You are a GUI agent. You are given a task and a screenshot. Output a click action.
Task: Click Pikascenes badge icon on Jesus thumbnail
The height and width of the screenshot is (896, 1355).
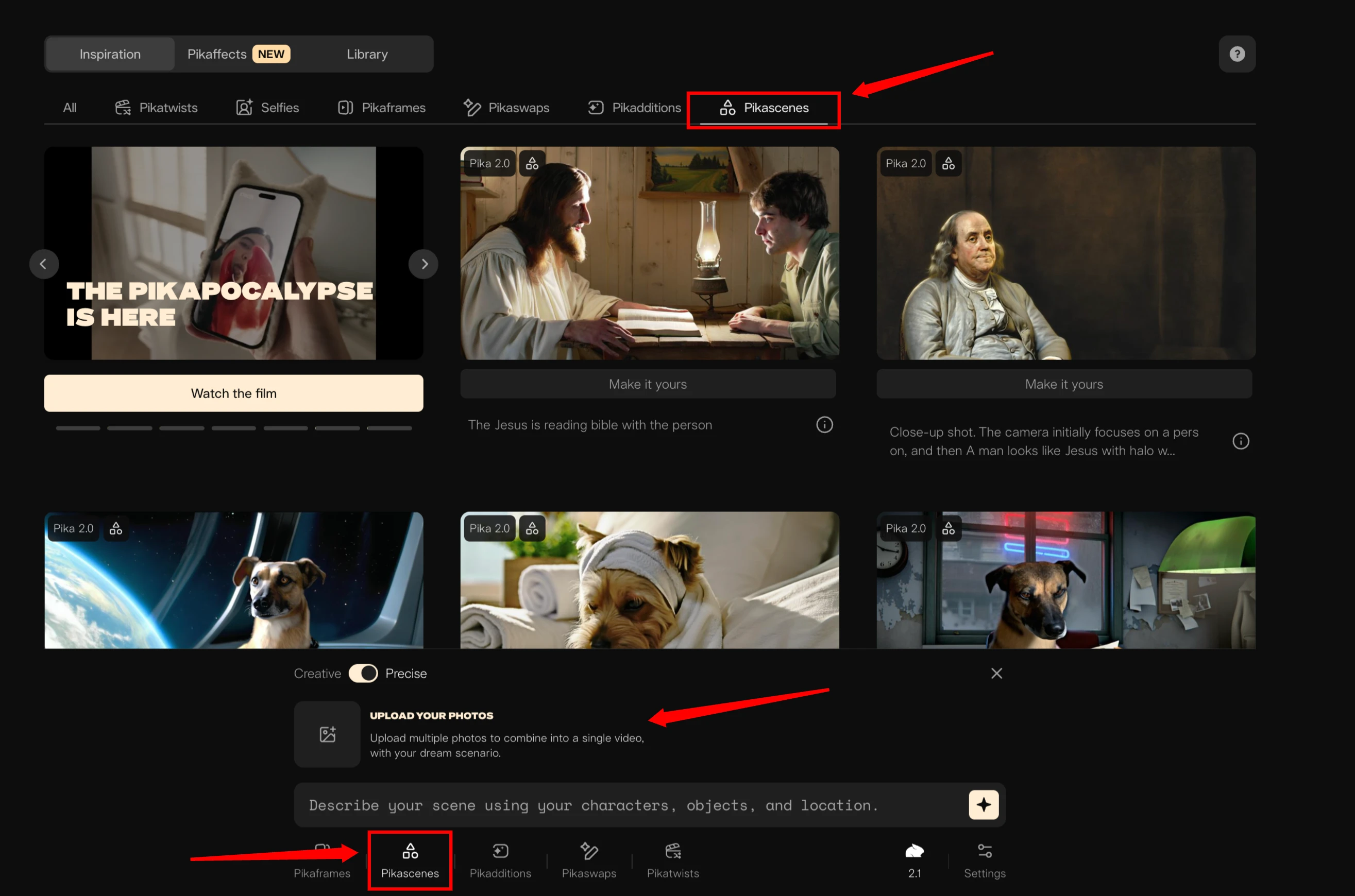coord(532,163)
